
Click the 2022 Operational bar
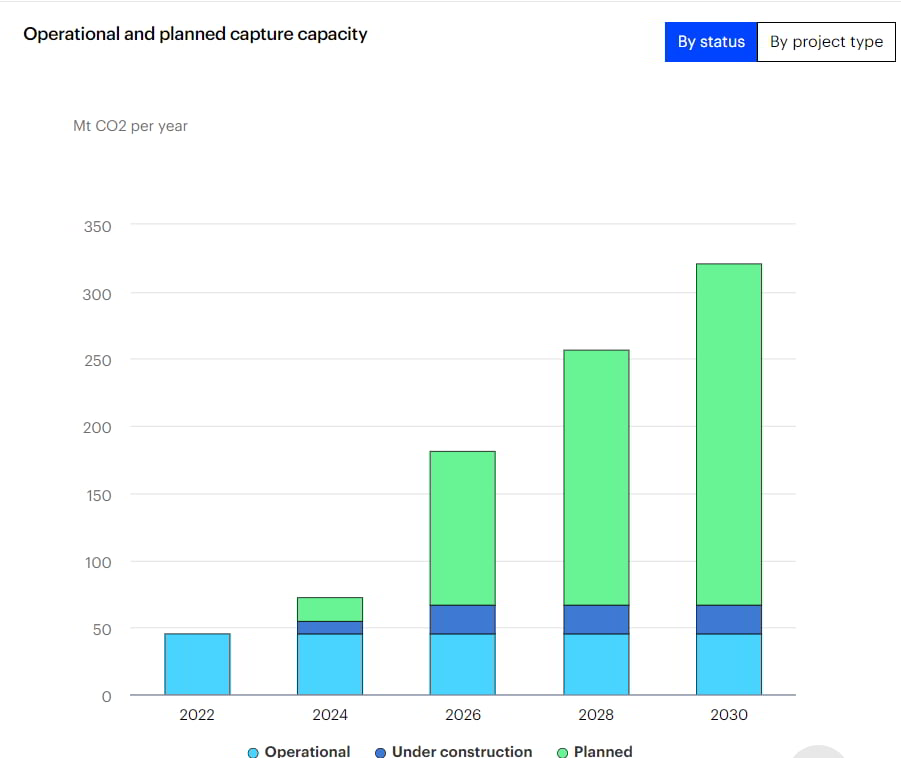click(x=197, y=664)
